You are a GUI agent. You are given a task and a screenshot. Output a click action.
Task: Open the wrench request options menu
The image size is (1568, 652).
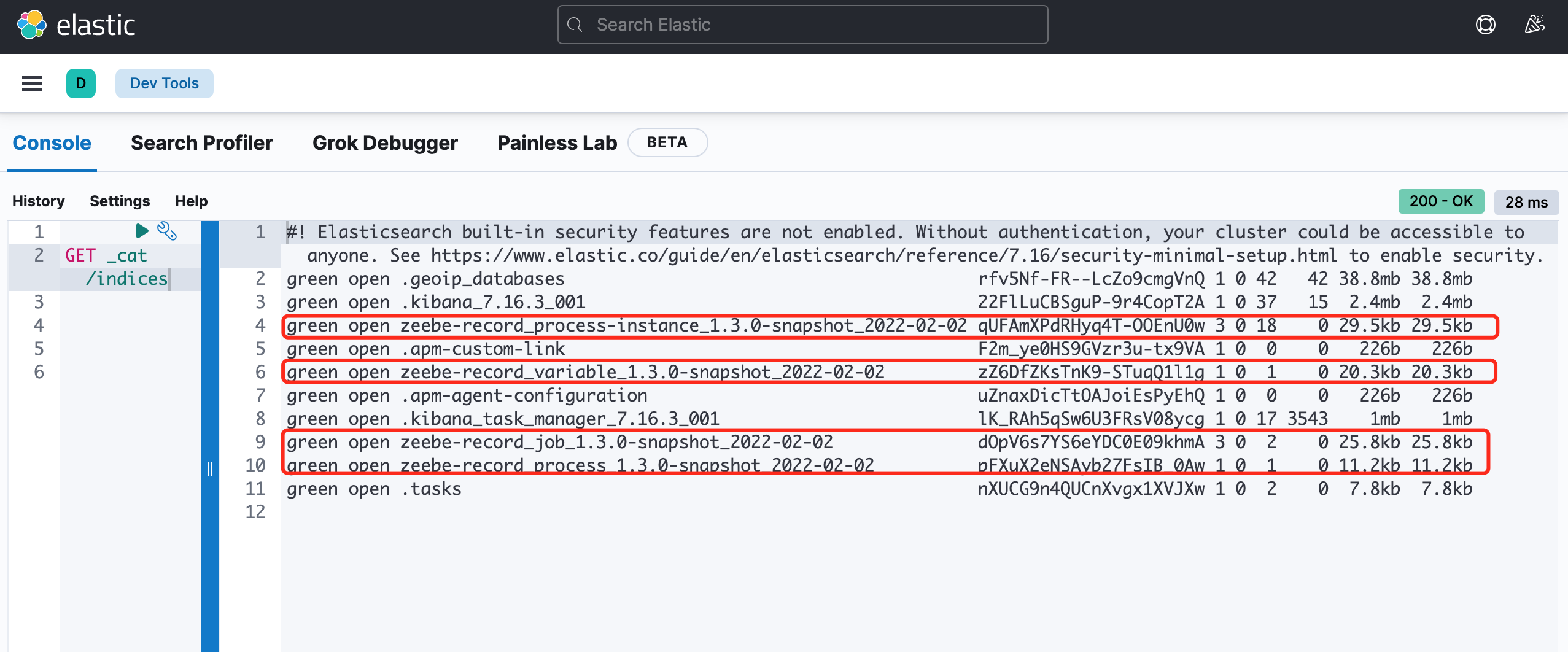pyautogui.click(x=167, y=231)
